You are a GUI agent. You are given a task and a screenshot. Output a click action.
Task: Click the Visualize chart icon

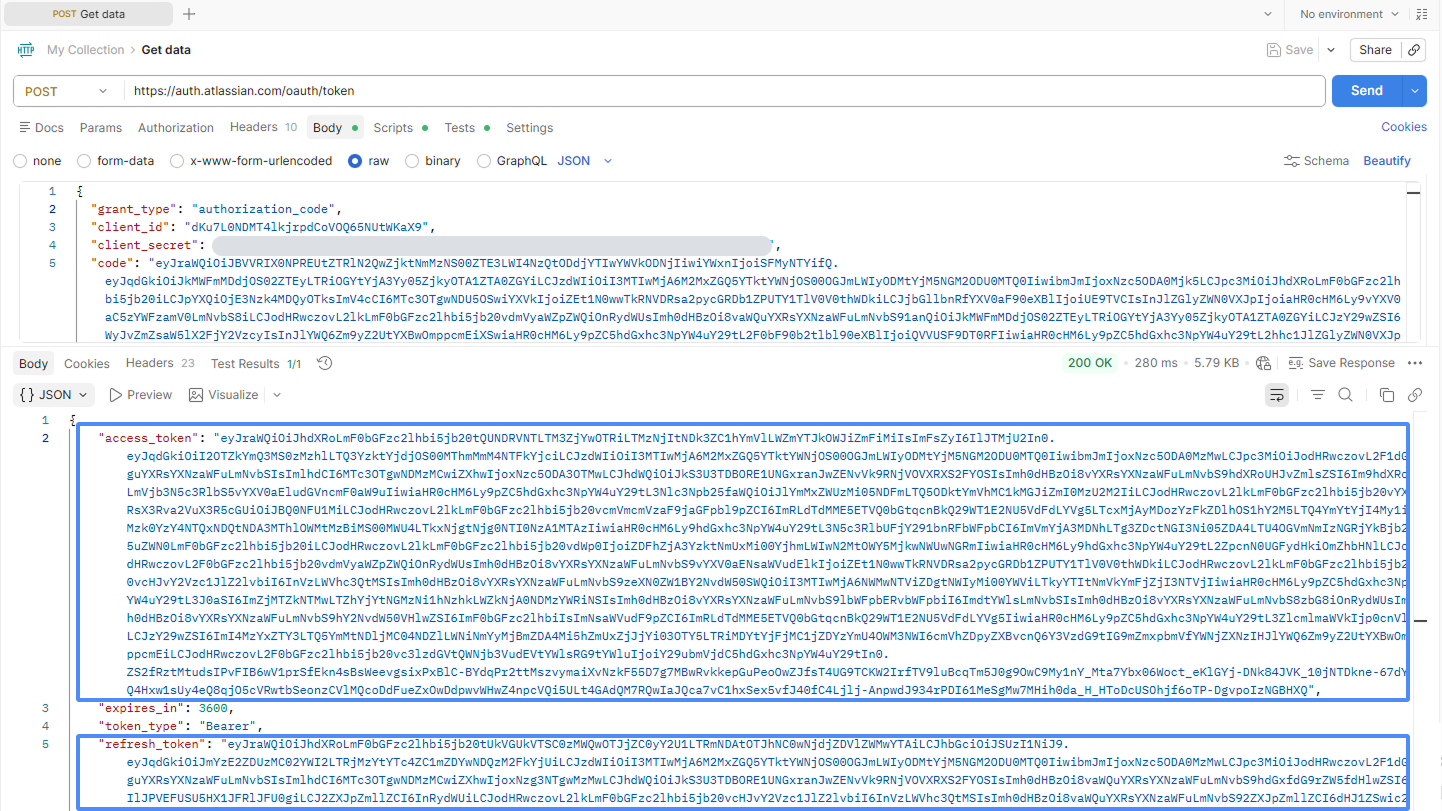click(x=196, y=395)
